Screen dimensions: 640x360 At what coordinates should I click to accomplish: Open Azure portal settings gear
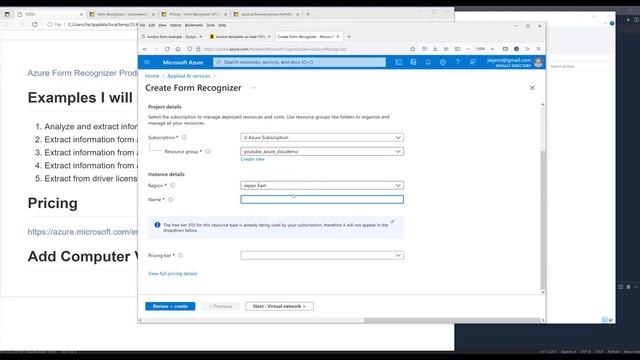tap(443, 62)
